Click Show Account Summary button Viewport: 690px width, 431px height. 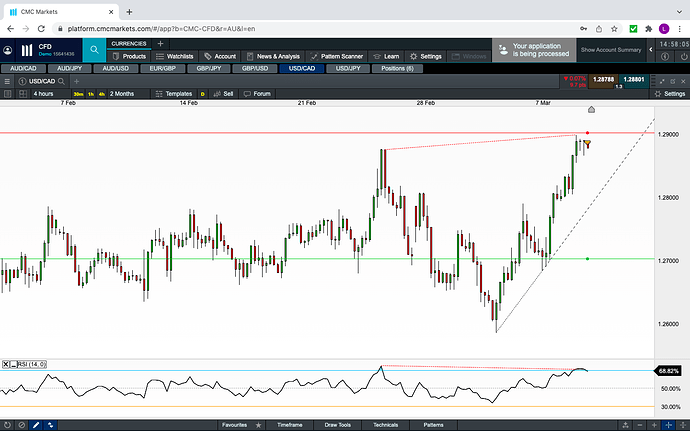611,49
